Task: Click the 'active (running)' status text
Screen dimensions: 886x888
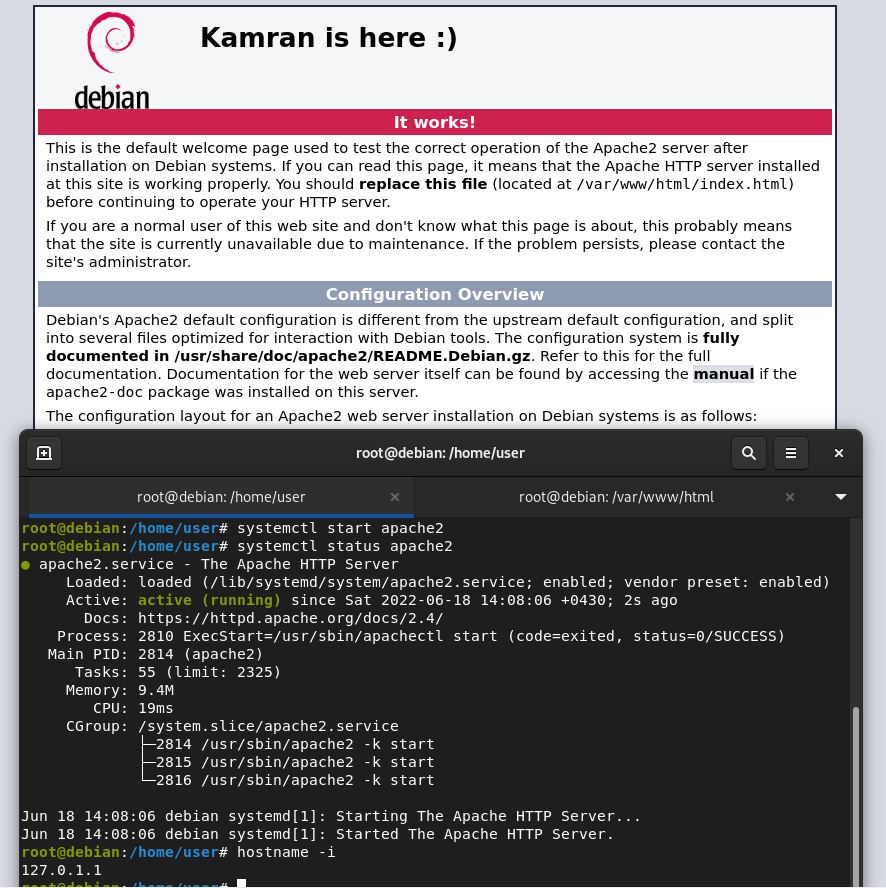Action: point(209,600)
